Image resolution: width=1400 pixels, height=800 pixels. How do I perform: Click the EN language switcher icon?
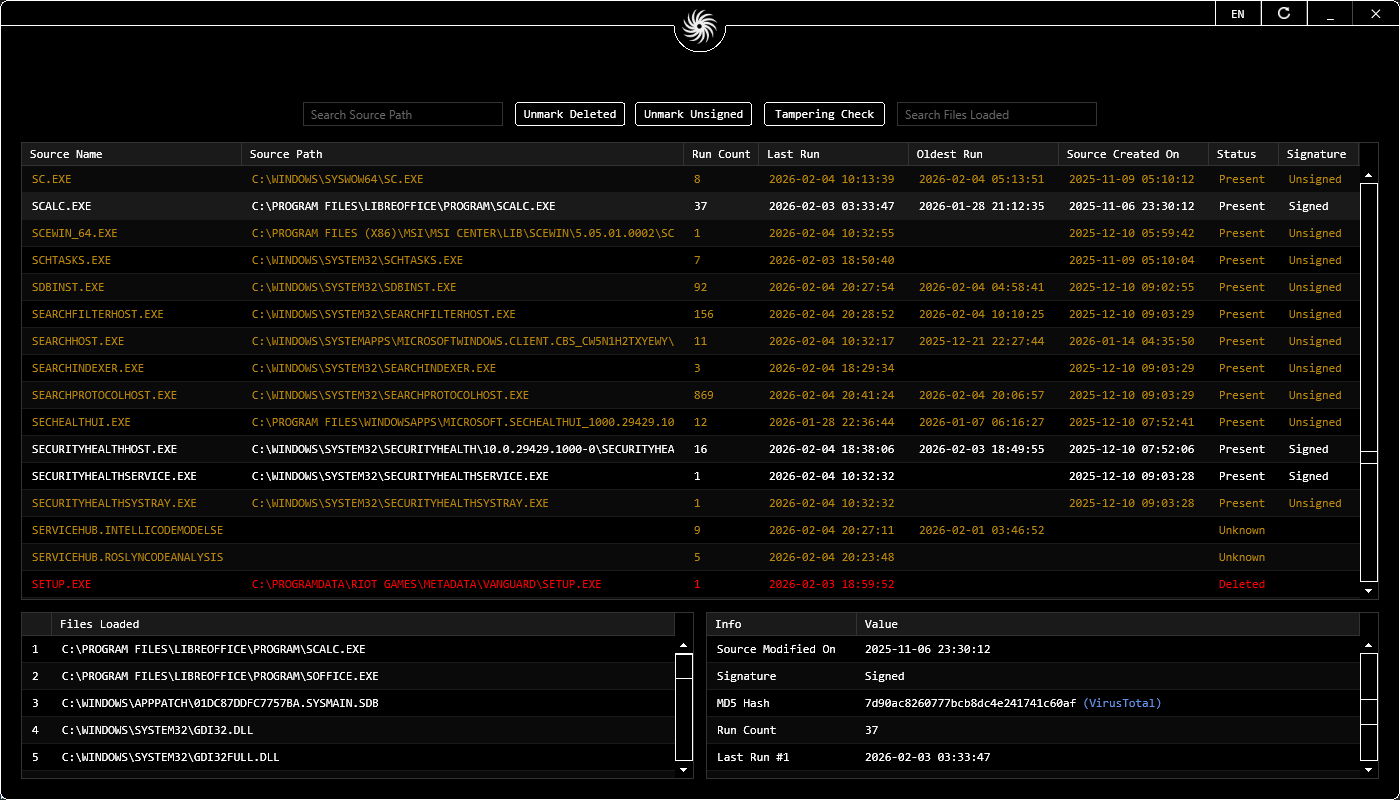[x=1237, y=13]
